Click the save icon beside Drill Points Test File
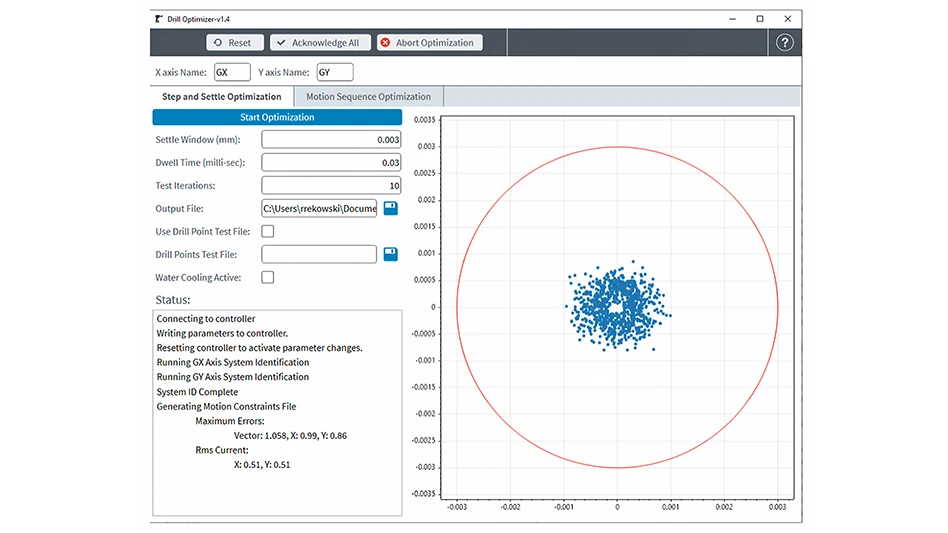 (x=390, y=254)
